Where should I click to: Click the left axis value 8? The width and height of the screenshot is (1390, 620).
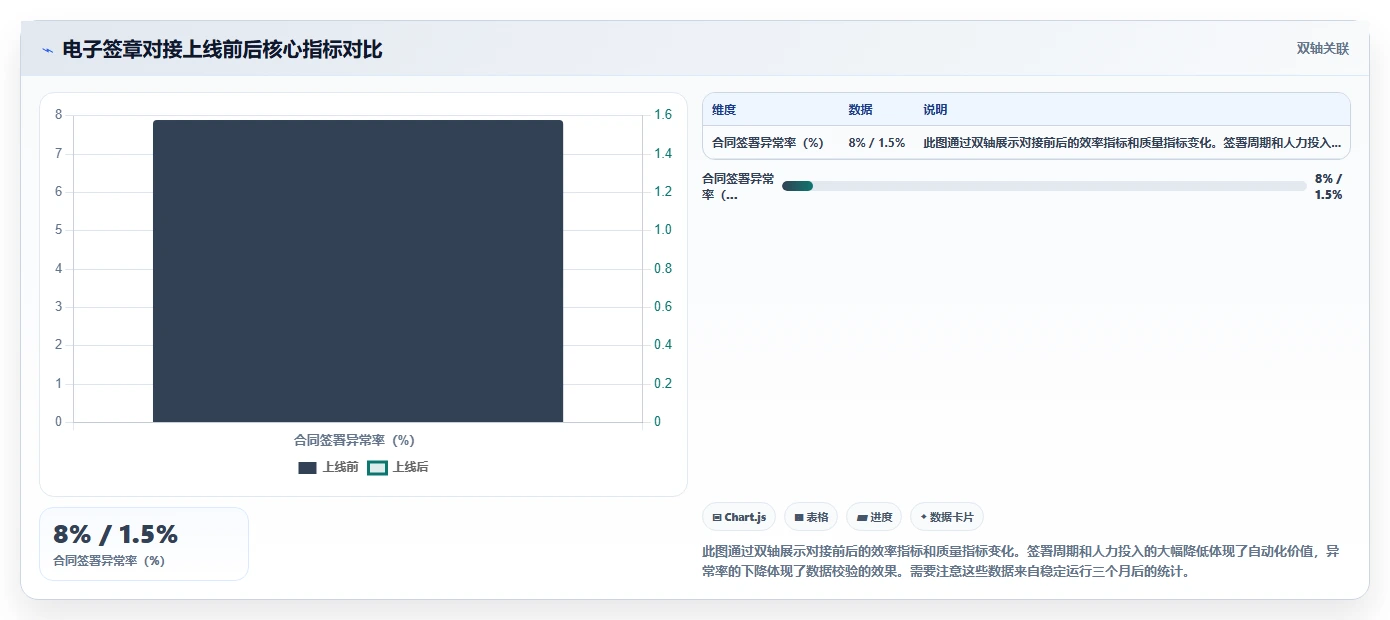click(58, 115)
